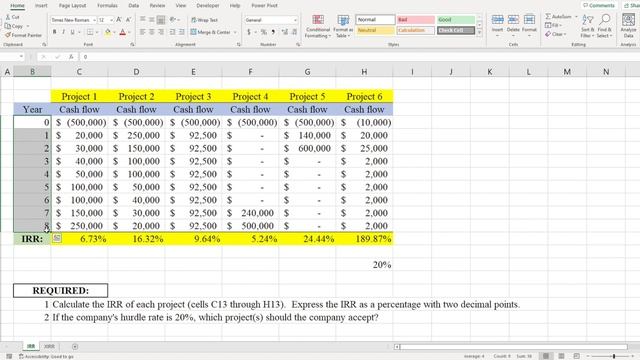
Task: Switch to Page Break Preview in status bar
Action: tap(576, 356)
